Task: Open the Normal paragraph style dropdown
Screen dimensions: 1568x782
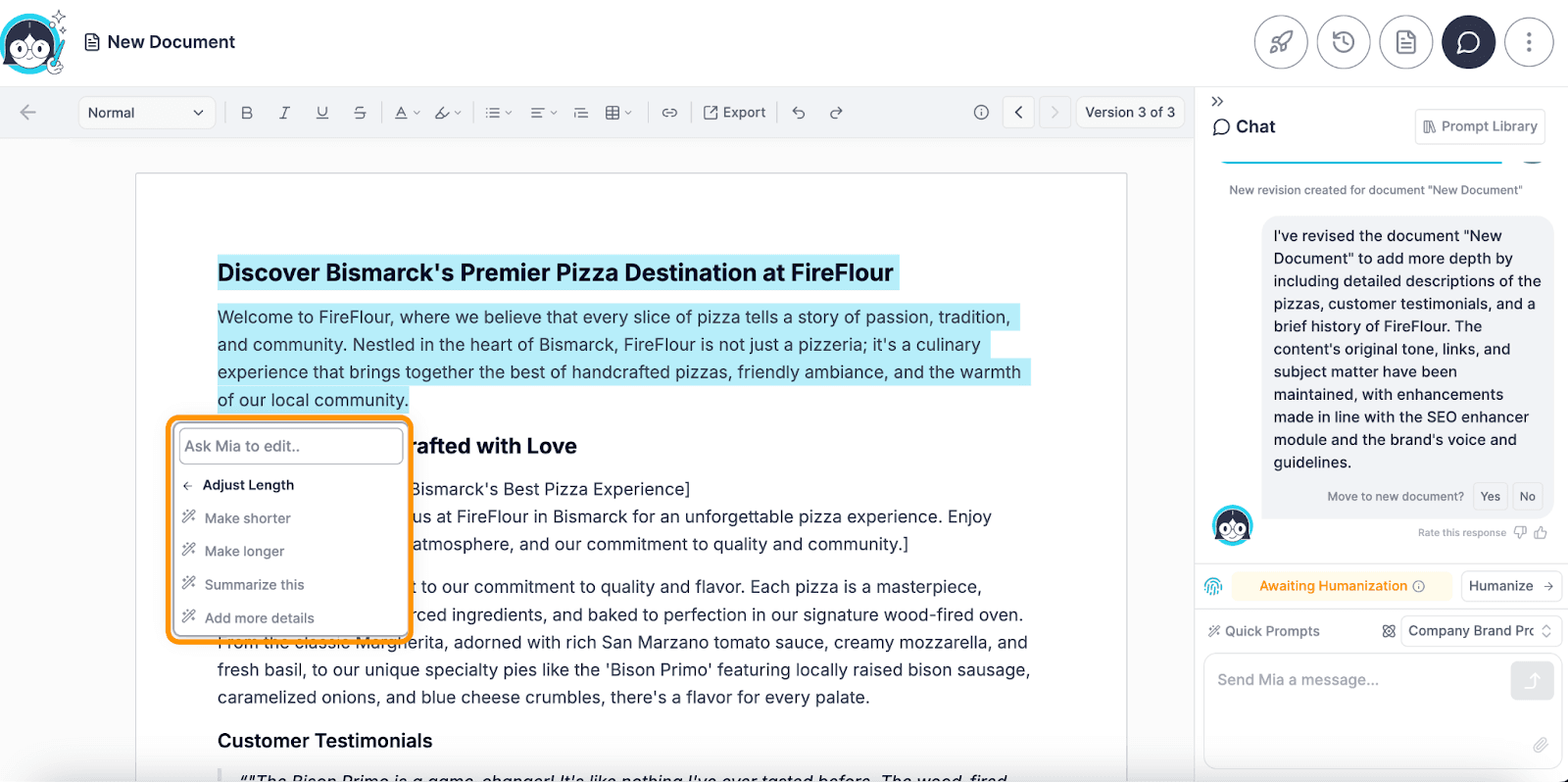Action: 147,113
